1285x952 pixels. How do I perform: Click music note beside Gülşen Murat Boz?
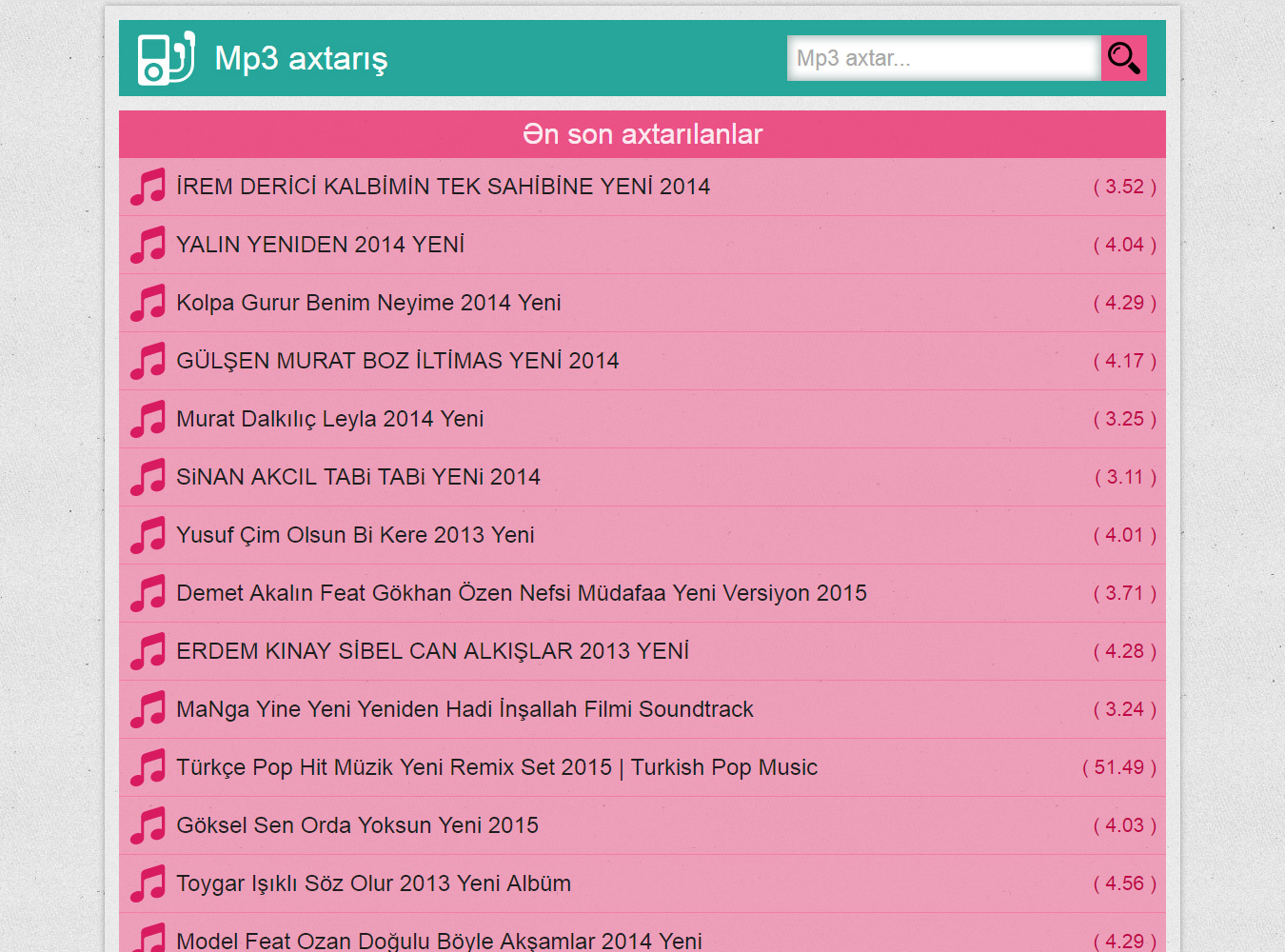(148, 361)
